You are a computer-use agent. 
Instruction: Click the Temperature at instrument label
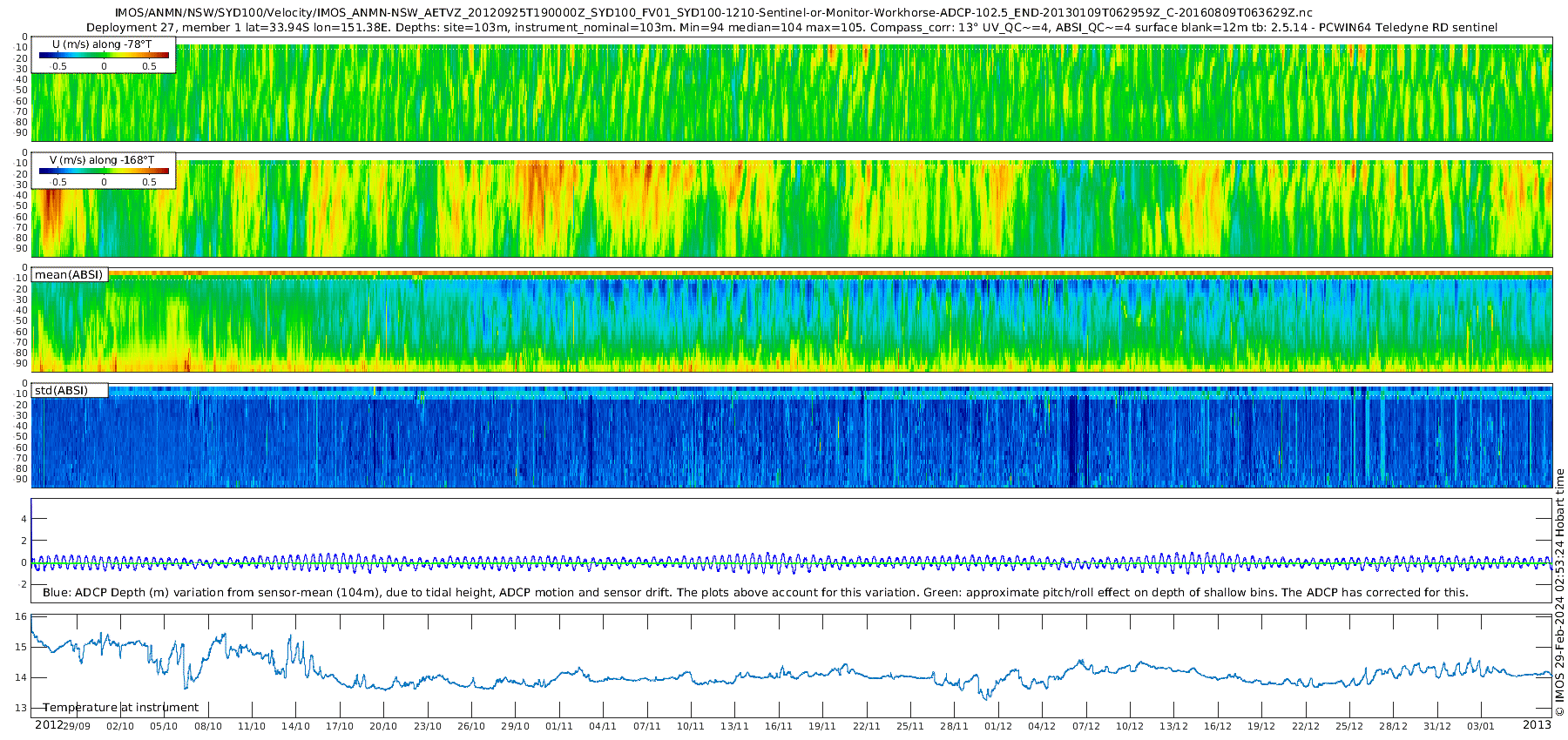click(121, 708)
